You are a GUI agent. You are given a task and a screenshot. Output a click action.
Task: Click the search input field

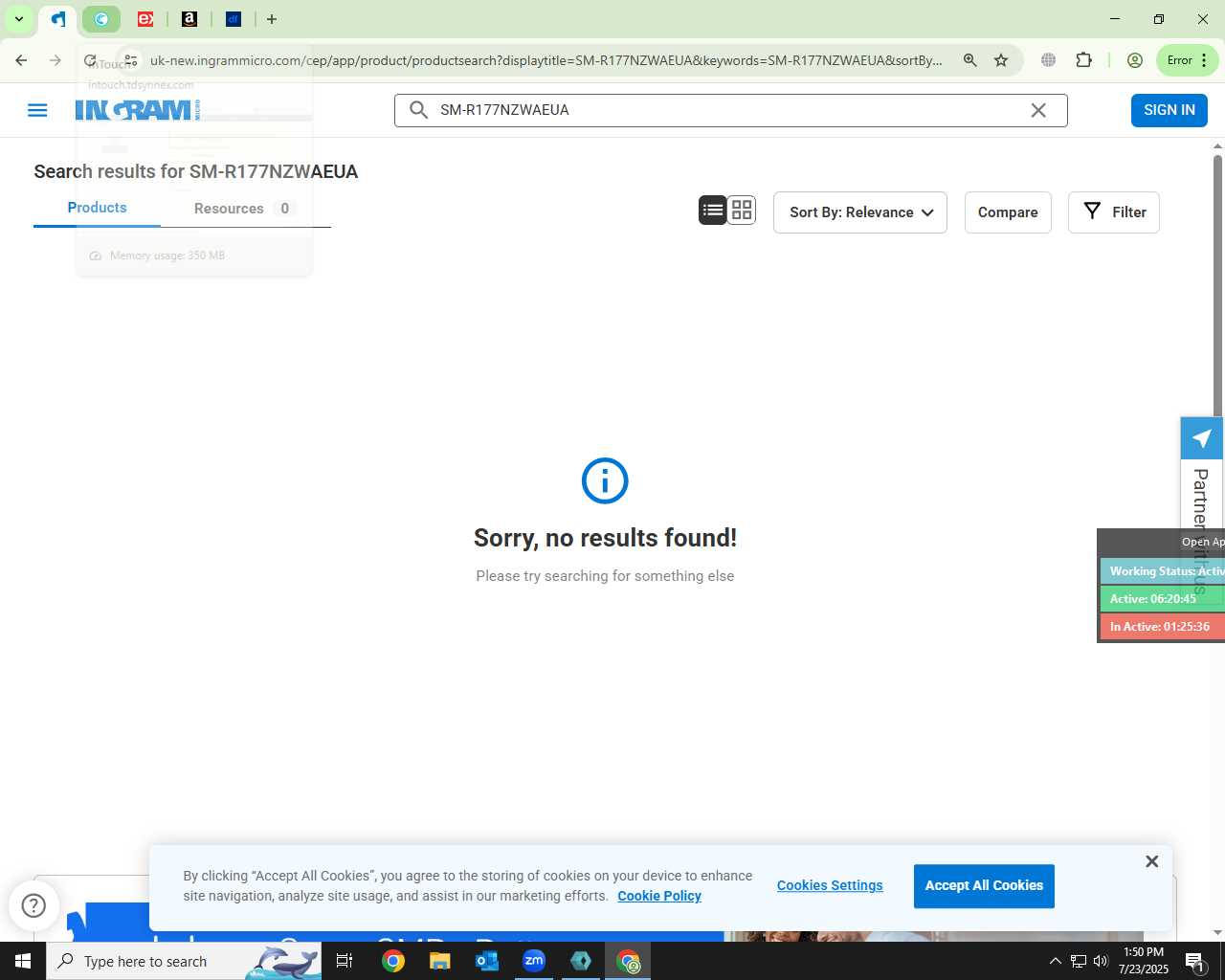[x=730, y=110]
